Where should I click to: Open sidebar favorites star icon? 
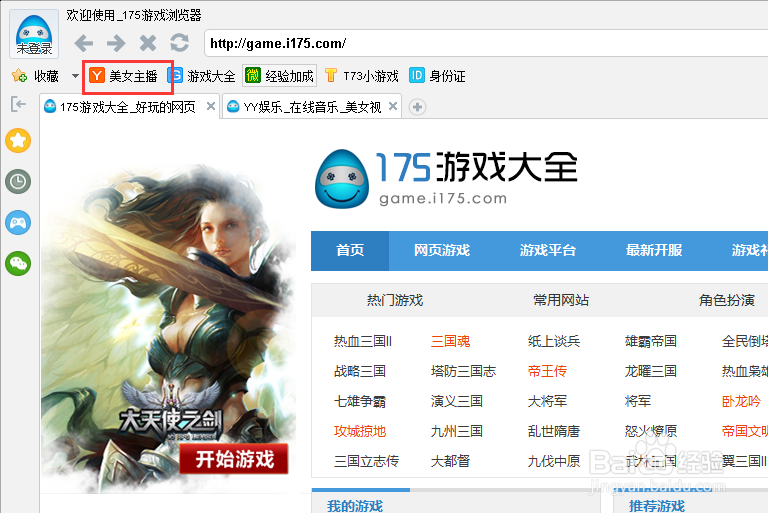pyautogui.click(x=18, y=141)
